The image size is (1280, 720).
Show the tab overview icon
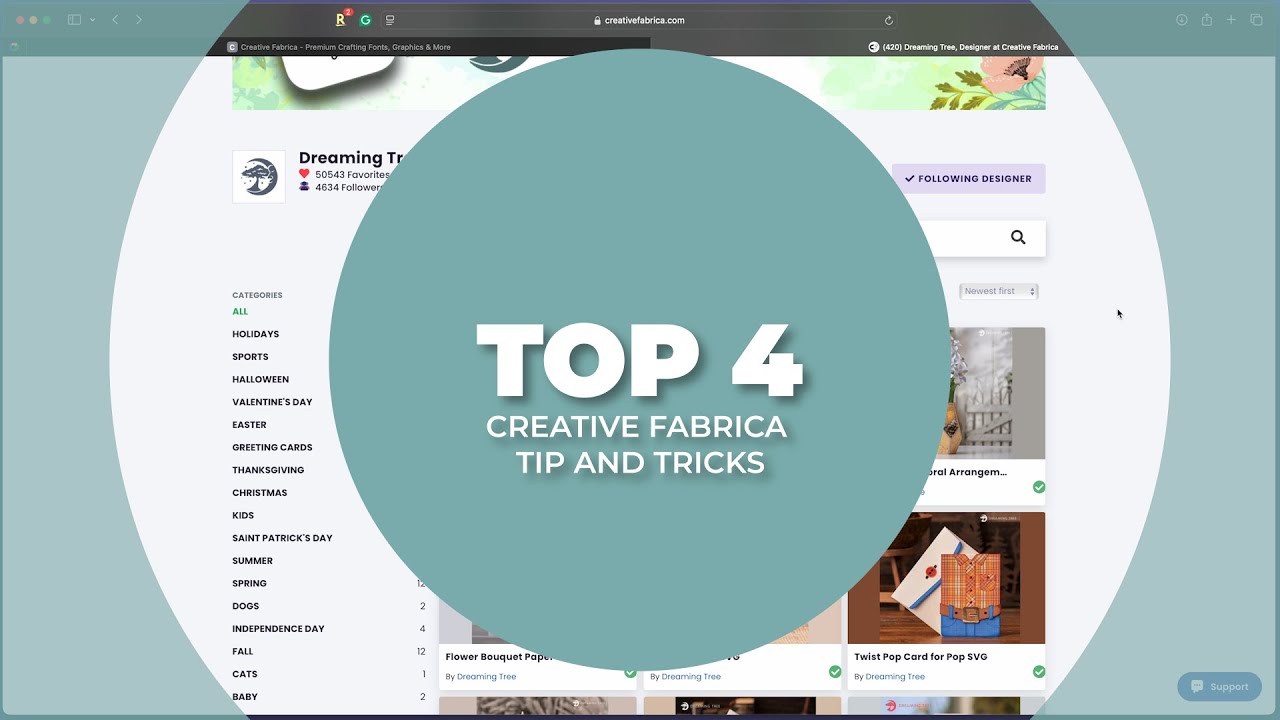(x=1257, y=20)
